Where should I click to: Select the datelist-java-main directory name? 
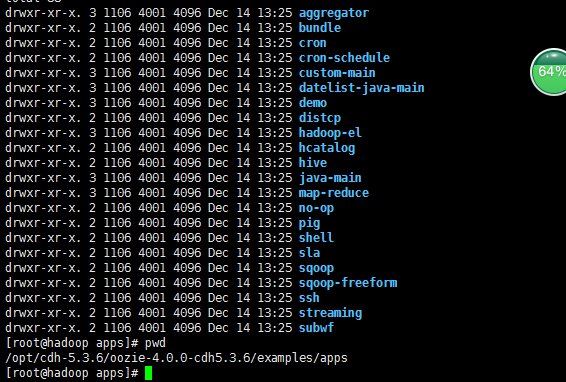pyautogui.click(x=362, y=88)
